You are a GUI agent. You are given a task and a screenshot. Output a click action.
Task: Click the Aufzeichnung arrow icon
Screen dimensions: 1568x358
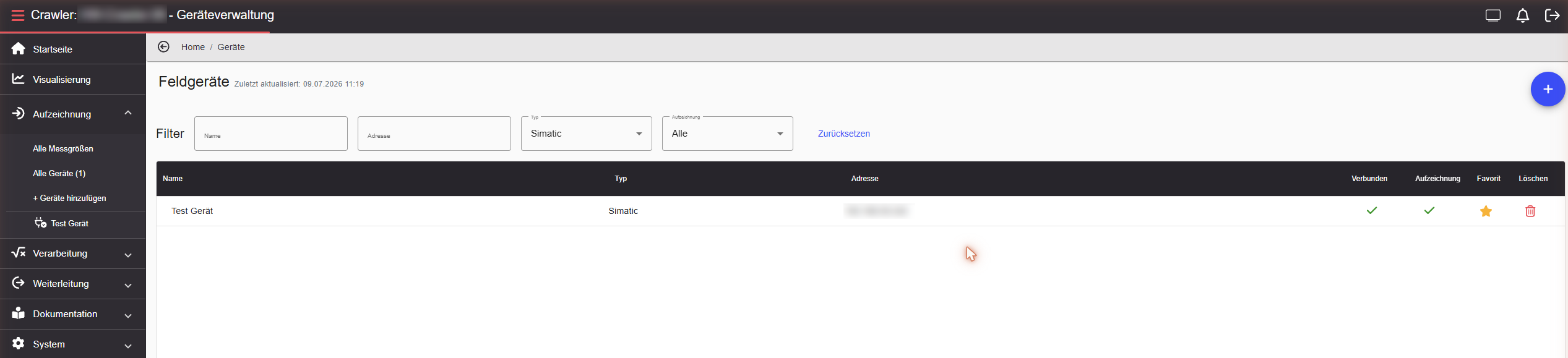[x=19, y=113]
